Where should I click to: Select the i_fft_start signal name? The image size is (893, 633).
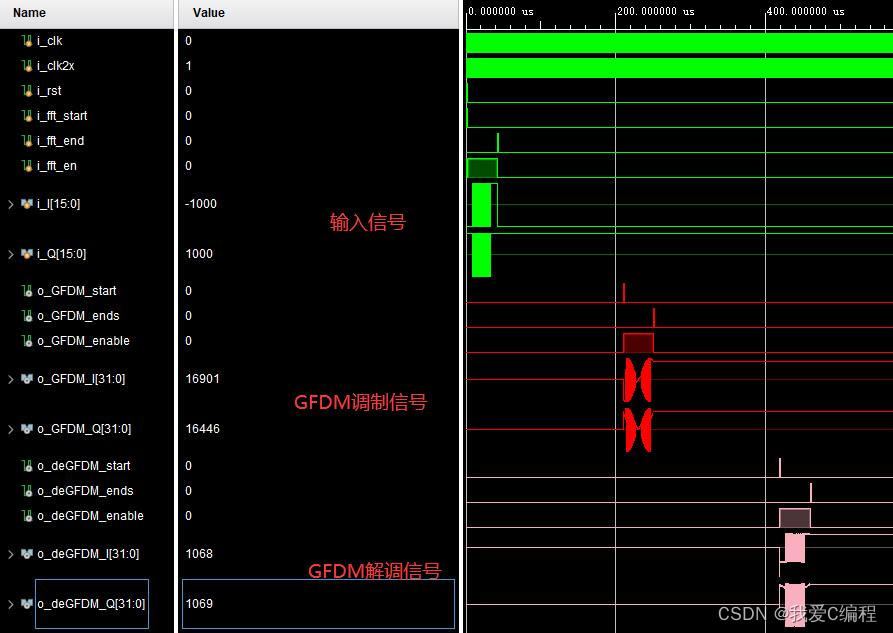[x=62, y=116]
